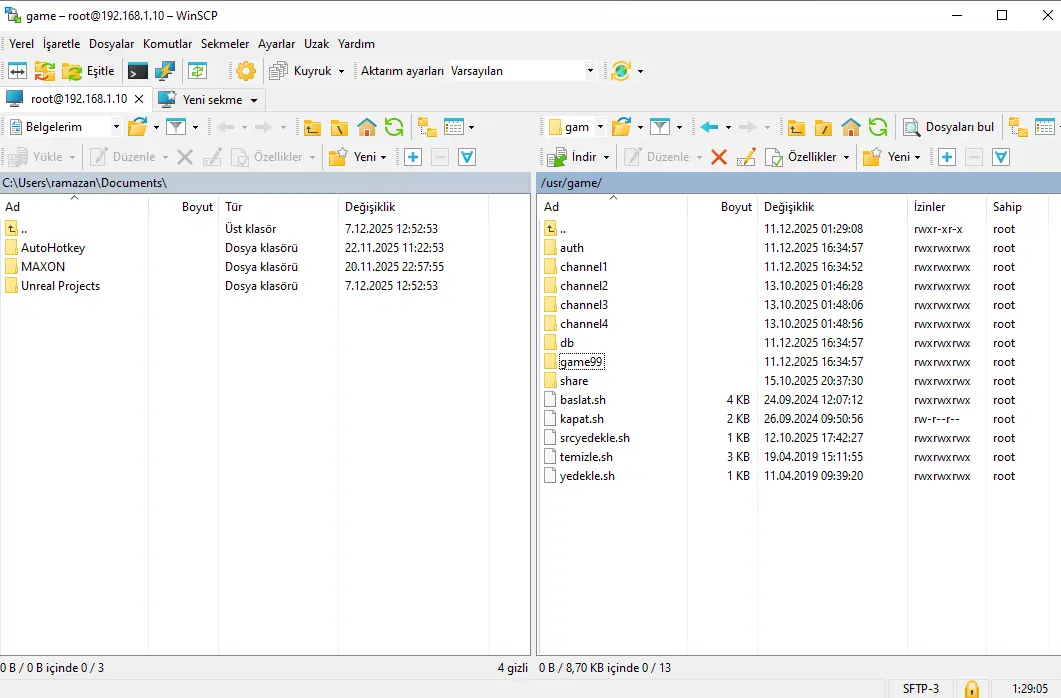Image resolution: width=1061 pixels, height=698 pixels.
Task: Open the terminal console icon in main toolbar
Action: point(138,71)
